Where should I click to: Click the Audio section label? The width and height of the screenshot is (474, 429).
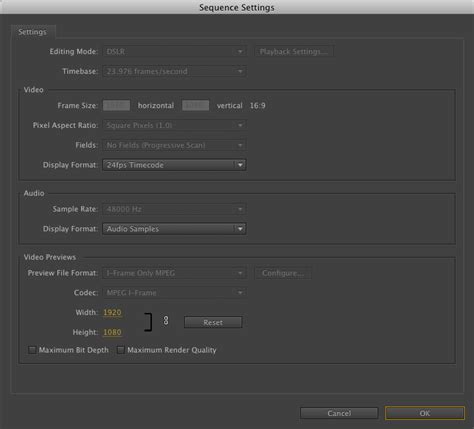tap(34, 193)
